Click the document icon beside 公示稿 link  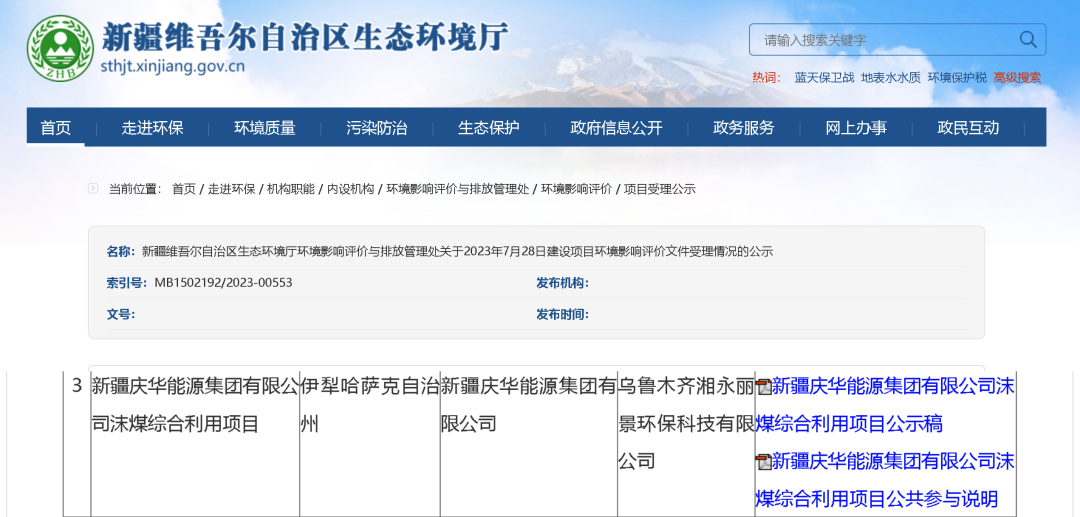pyautogui.click(x=763, y=387)
